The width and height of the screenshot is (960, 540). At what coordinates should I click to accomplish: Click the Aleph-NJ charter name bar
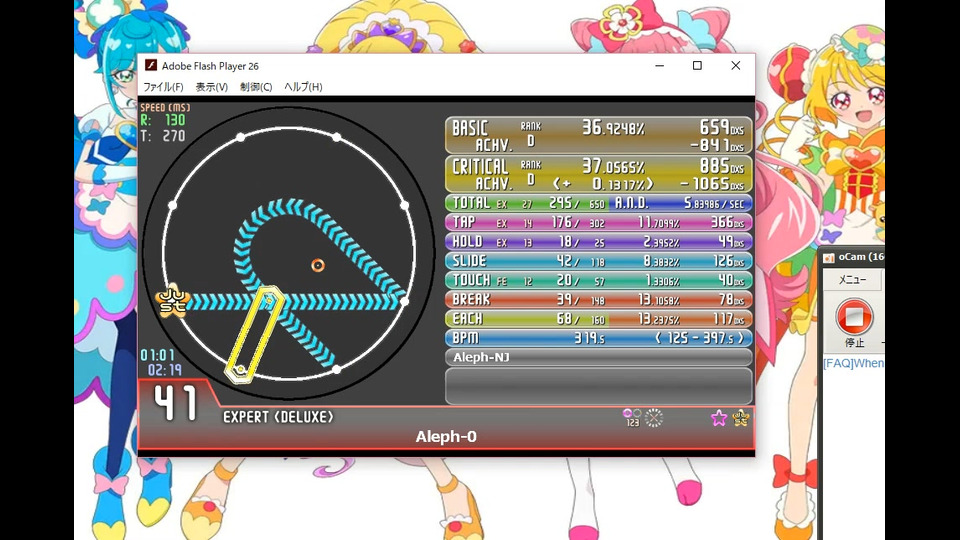599,357
